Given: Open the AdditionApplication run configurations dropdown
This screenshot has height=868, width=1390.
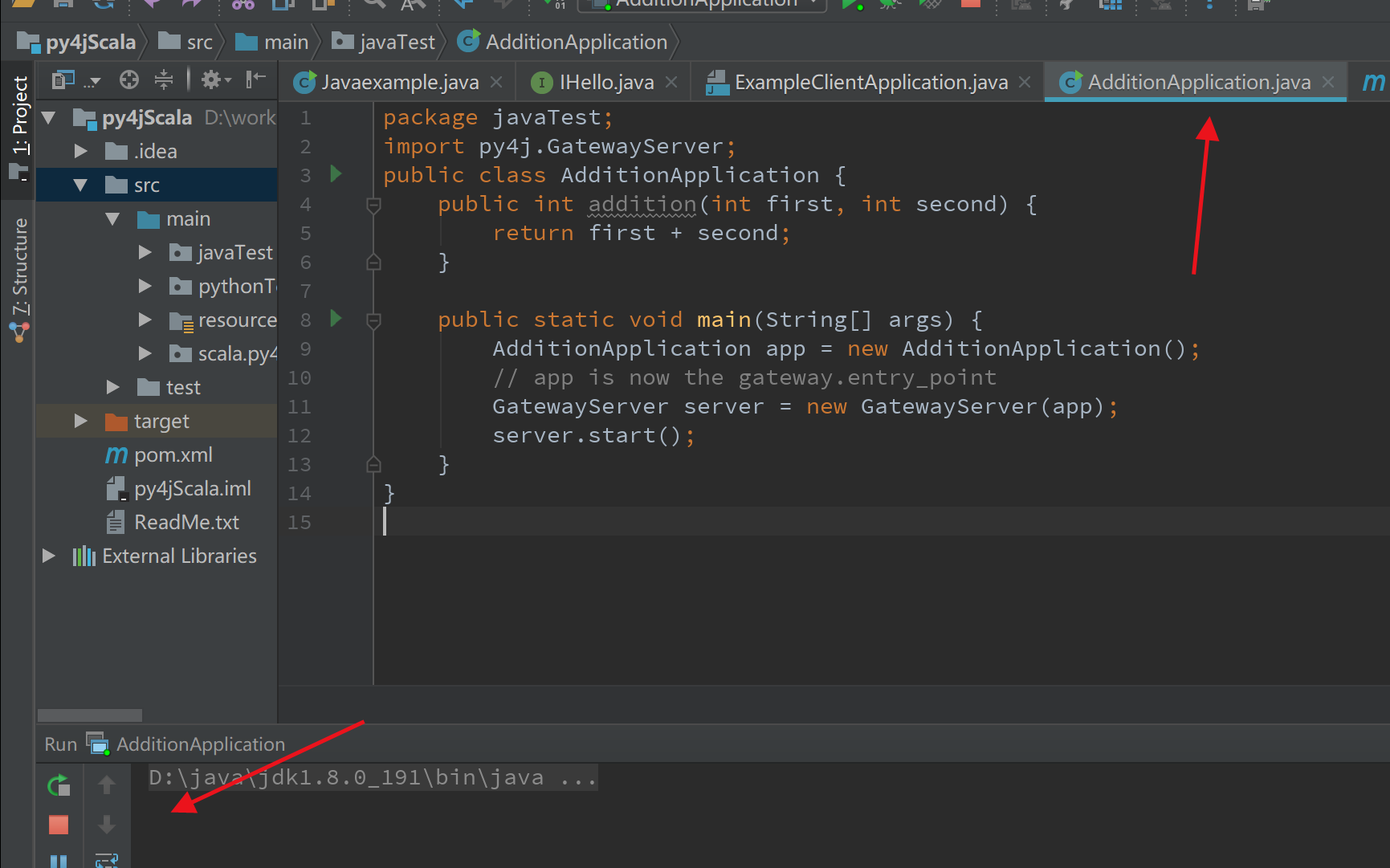Looking at the screenshot, I should point(813,4).
